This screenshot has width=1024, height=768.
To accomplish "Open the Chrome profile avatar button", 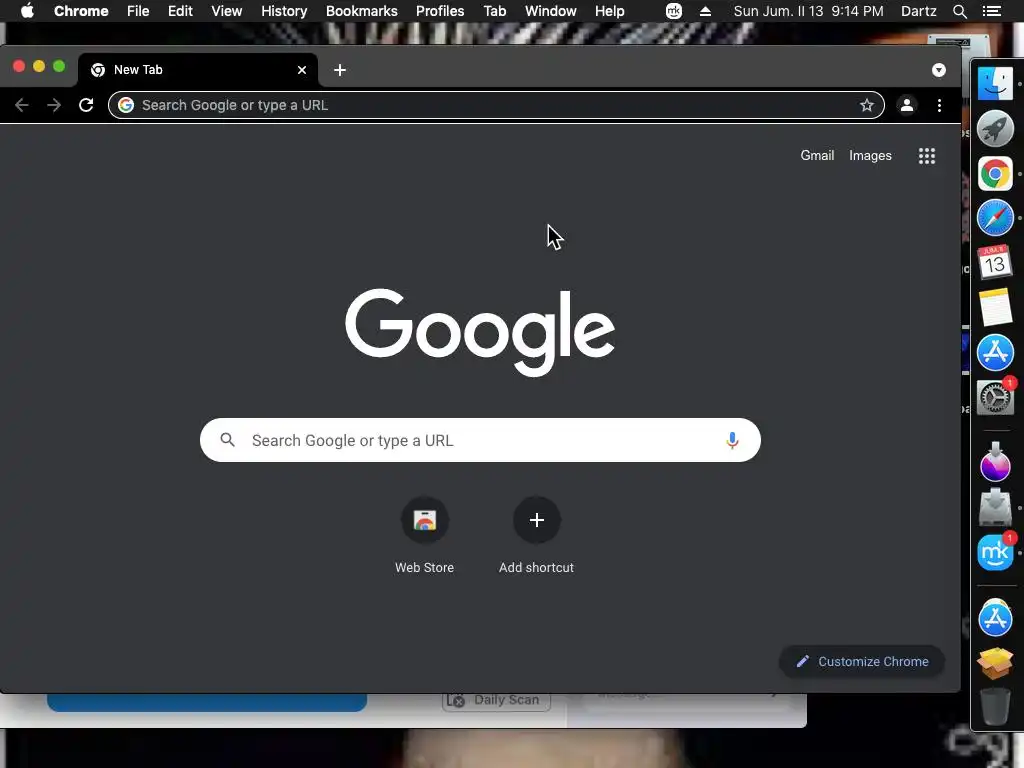I will tap(906, 105).
